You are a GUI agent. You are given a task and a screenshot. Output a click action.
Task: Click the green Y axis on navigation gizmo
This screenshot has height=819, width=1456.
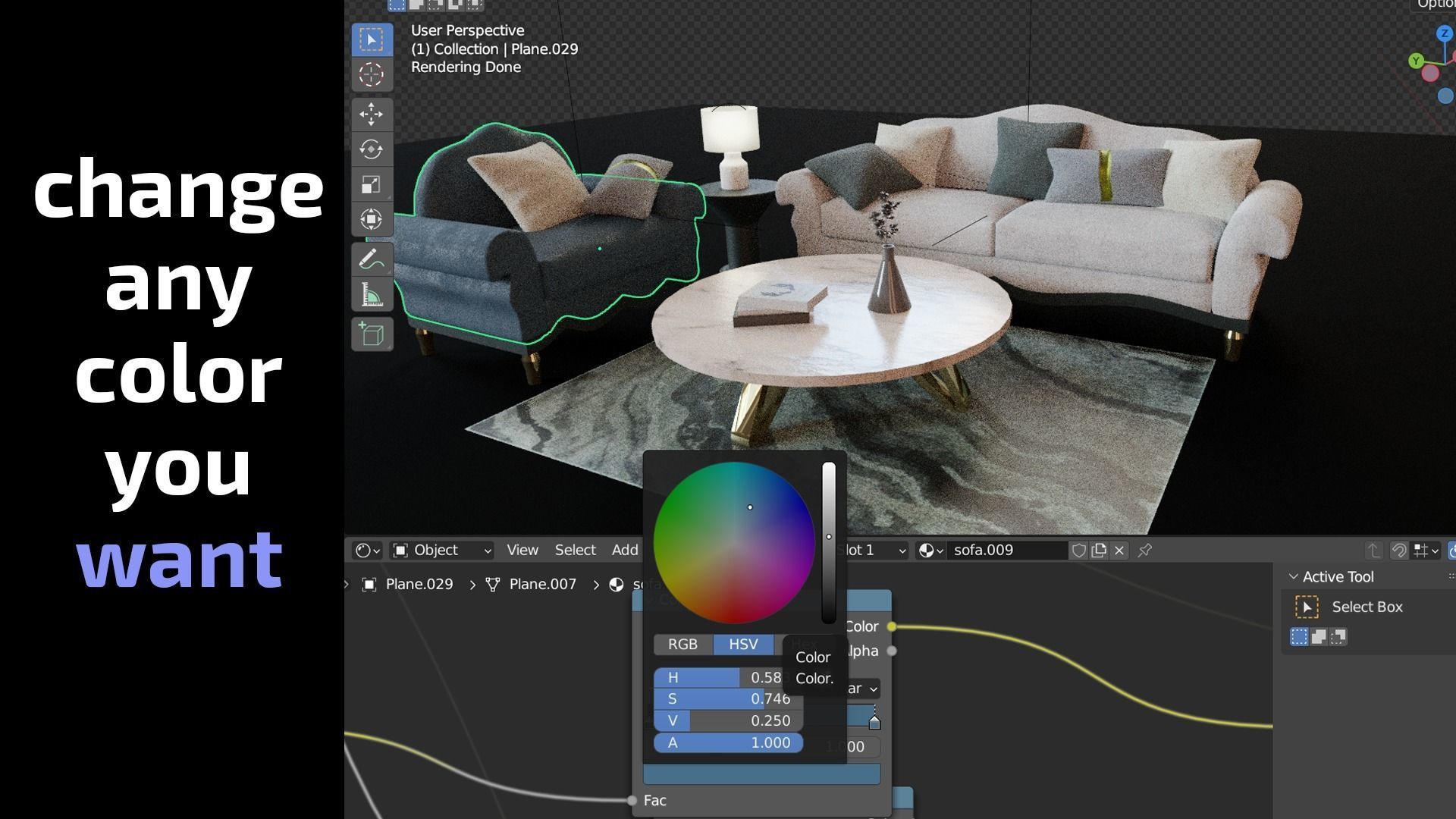(1415, 61)
